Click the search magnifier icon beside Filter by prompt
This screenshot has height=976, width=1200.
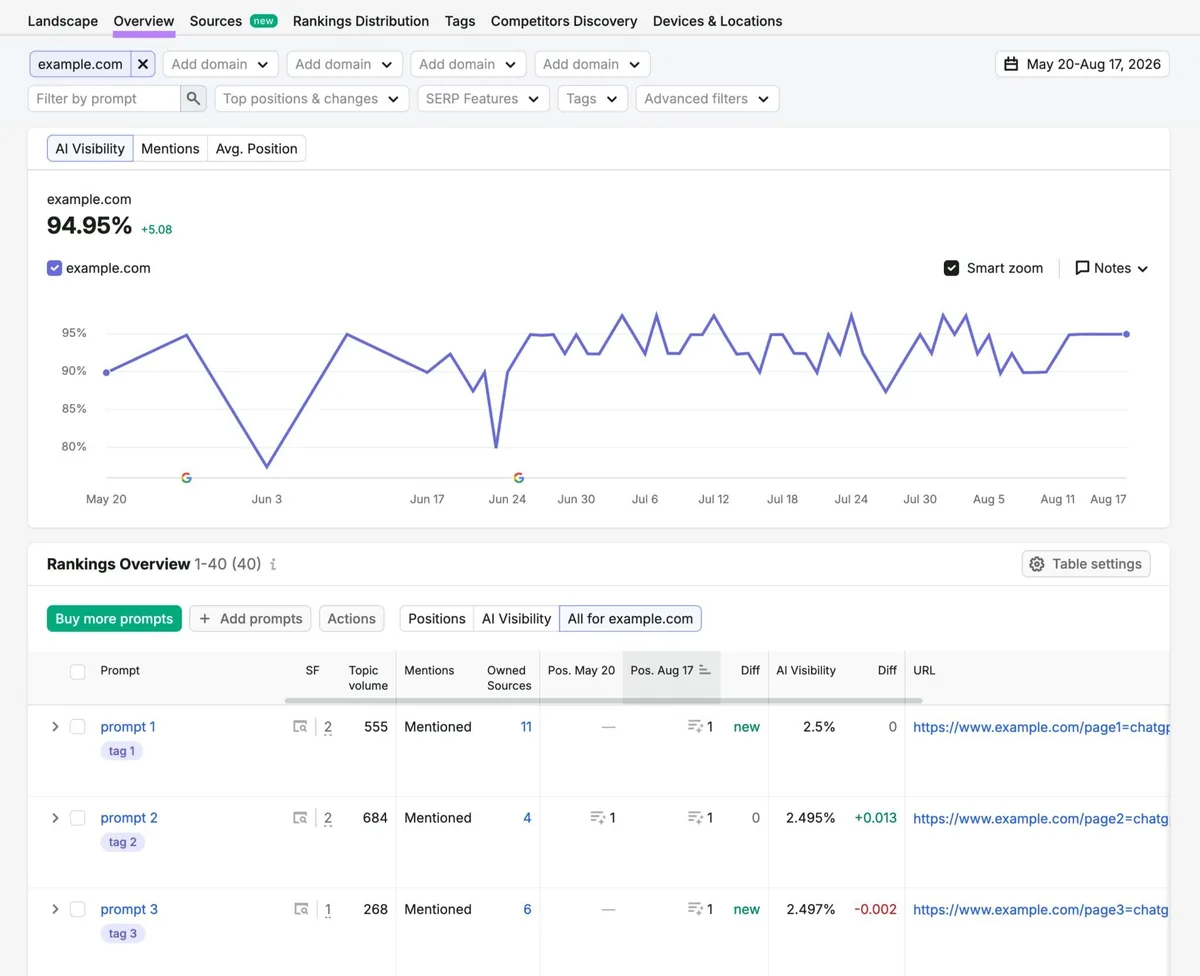tap(194, 98)
